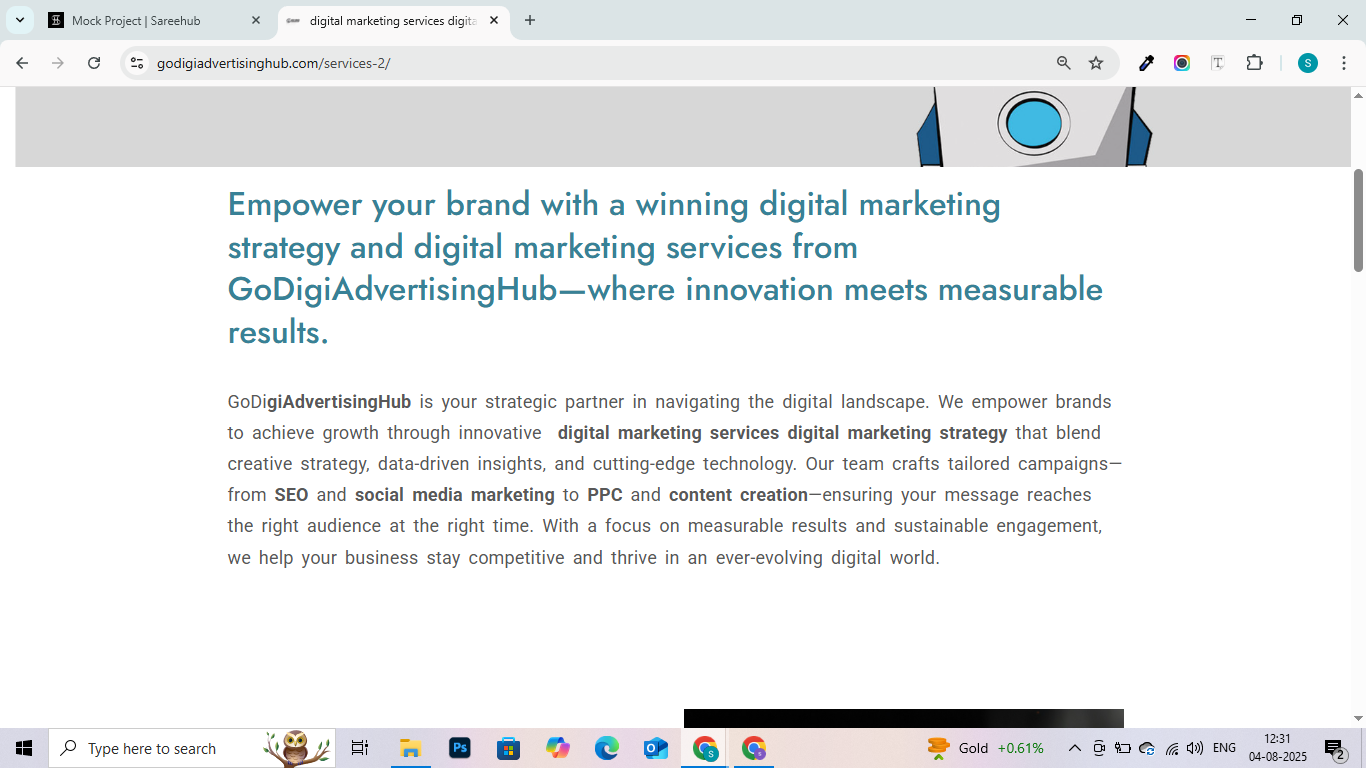1366x768 pixels.
Task: Close the digital marketing services tab
Action: pos(494,20)
